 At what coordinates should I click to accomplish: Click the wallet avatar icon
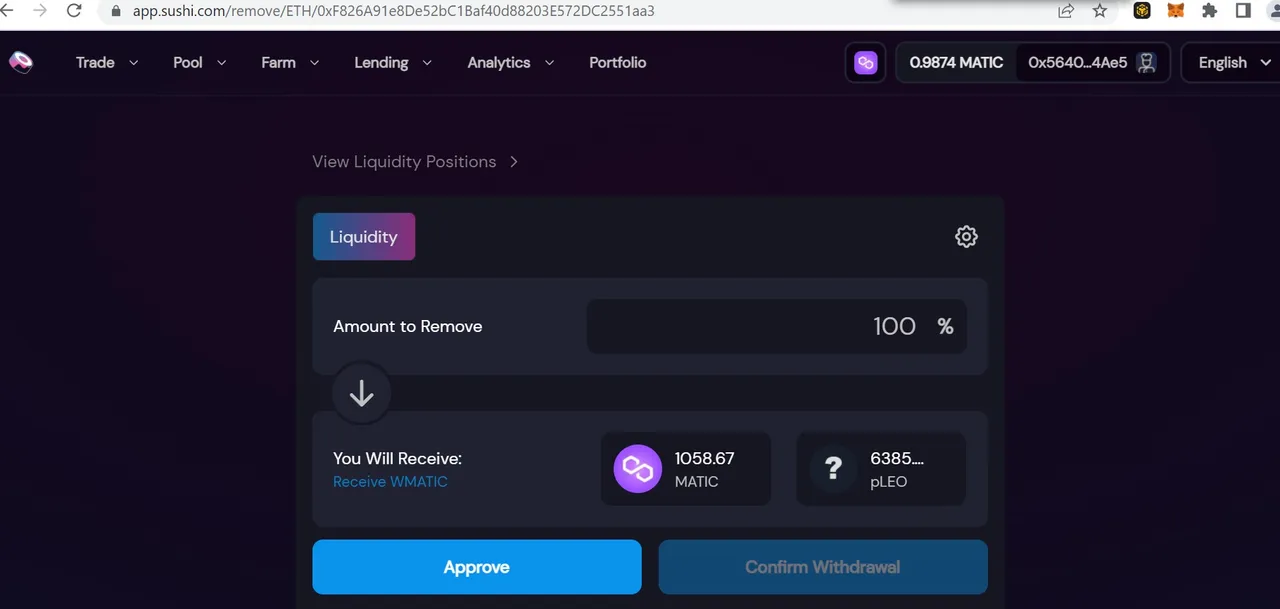pyautogui.click(x=1147, y=62)
